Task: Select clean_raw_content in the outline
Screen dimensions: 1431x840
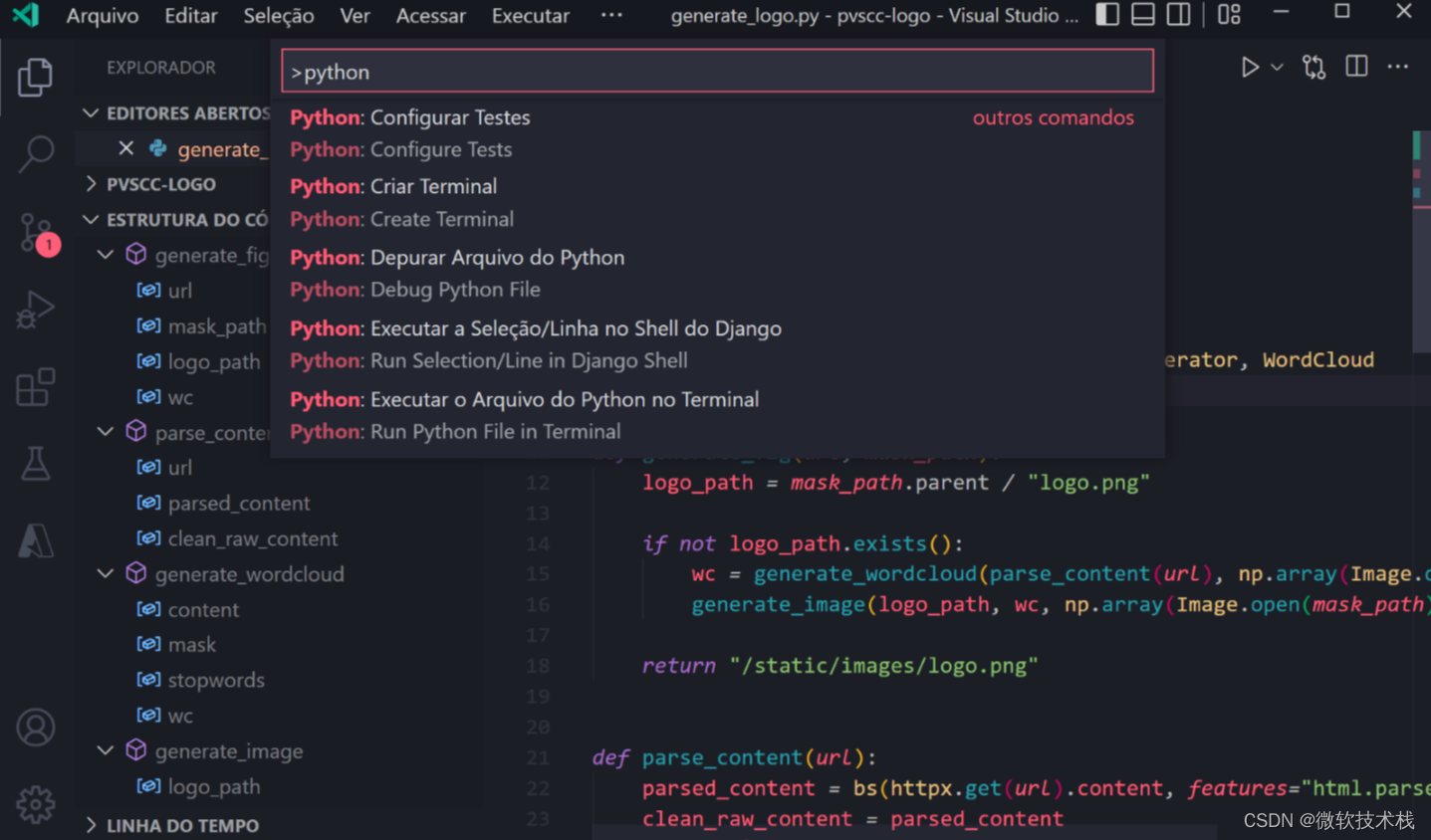Action: (252, 538)
